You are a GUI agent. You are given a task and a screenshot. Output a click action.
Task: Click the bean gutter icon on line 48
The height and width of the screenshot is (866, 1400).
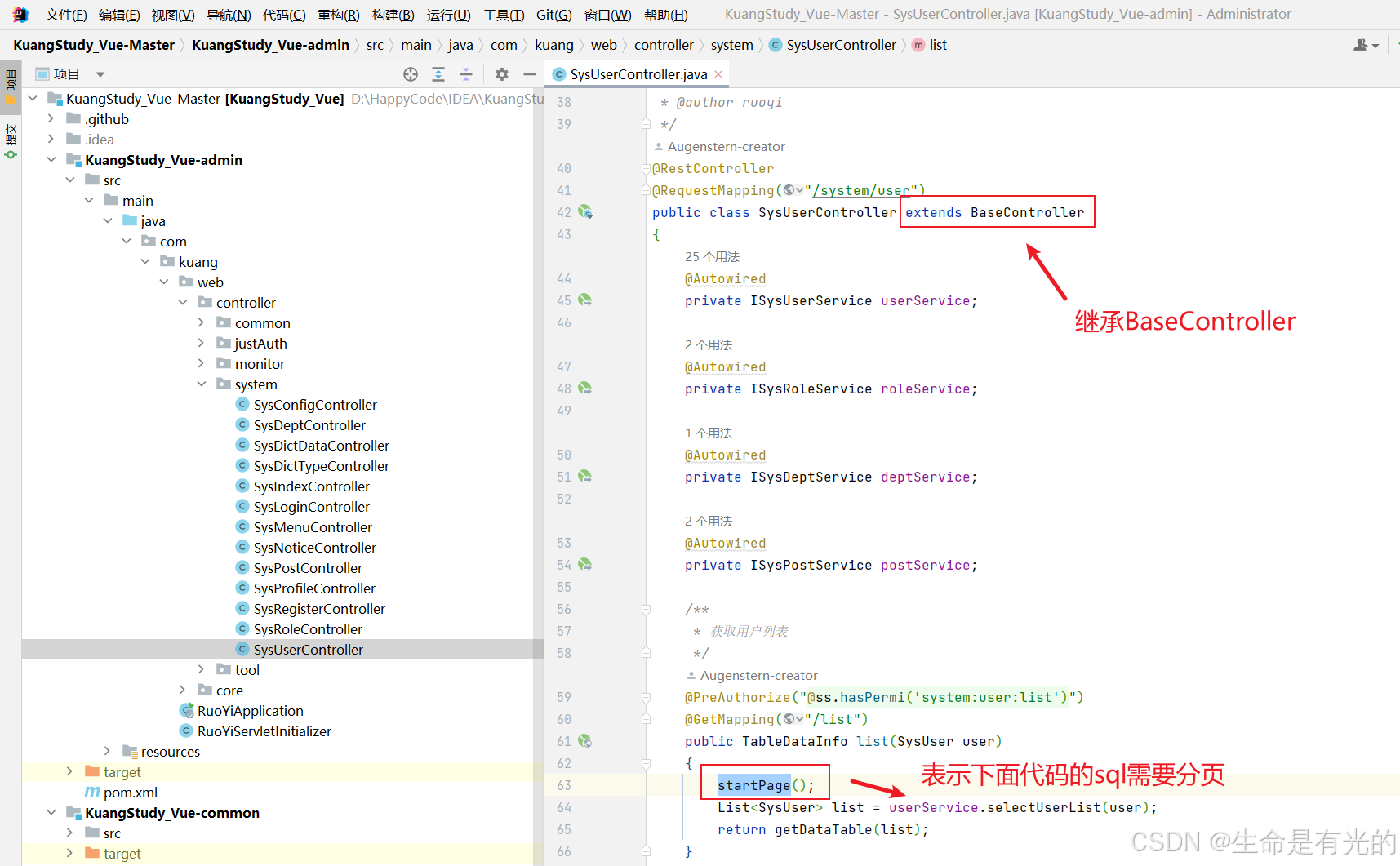[585, 388]
